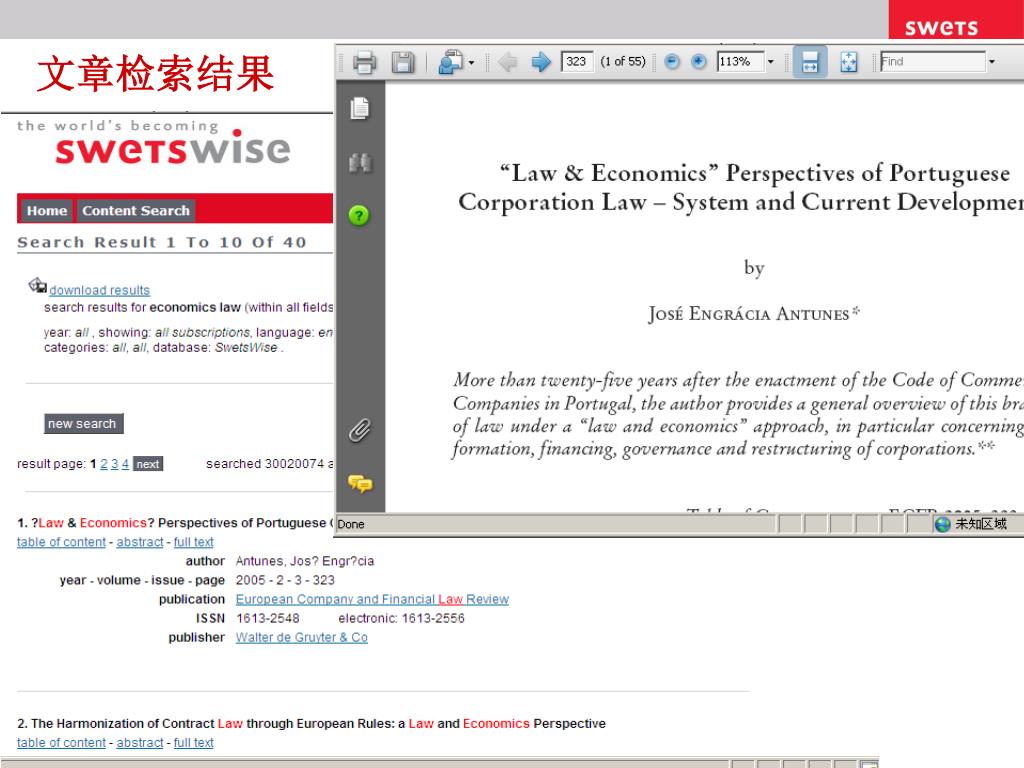
Task: Click the Find text field
Action: (x=932, y=61)
